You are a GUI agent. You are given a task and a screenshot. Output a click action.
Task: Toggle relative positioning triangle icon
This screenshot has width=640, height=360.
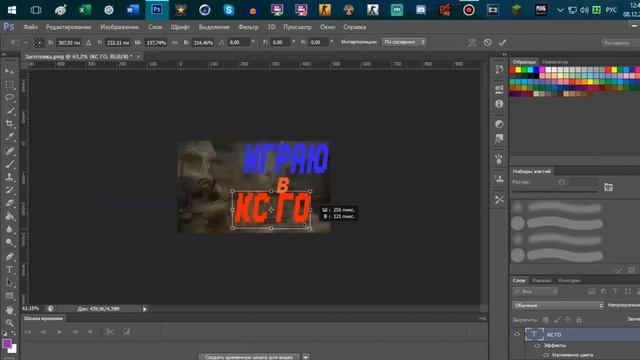(89, 42)
